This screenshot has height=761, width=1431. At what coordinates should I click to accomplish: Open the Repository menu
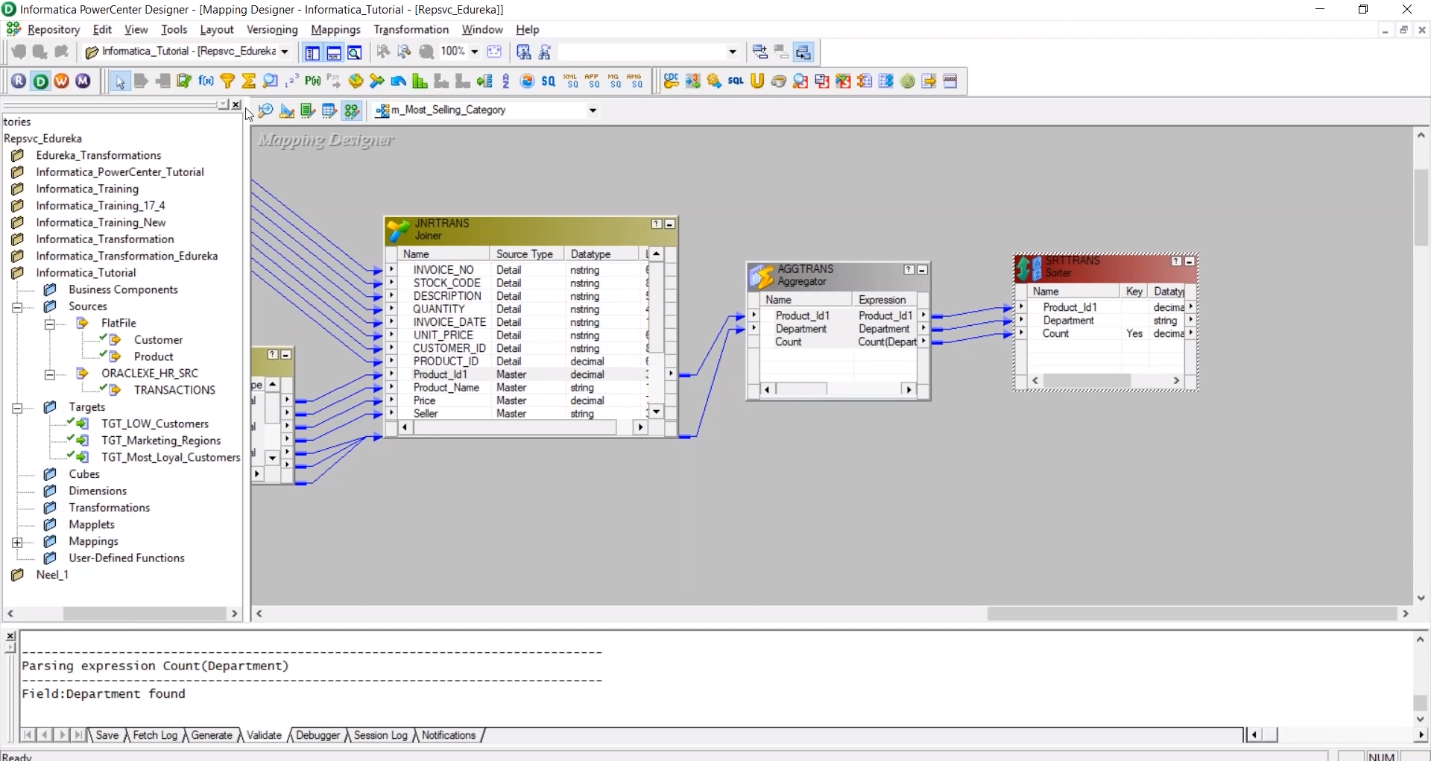(x=53, y=30)
